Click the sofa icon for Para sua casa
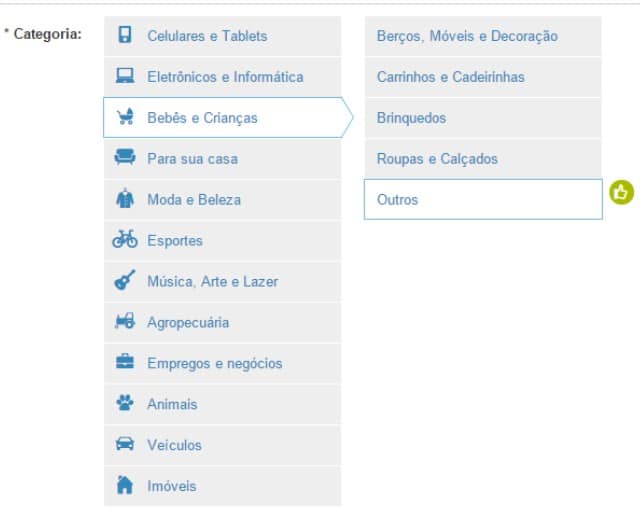Screen dimensions: 640x521 [x=125, y=158]
